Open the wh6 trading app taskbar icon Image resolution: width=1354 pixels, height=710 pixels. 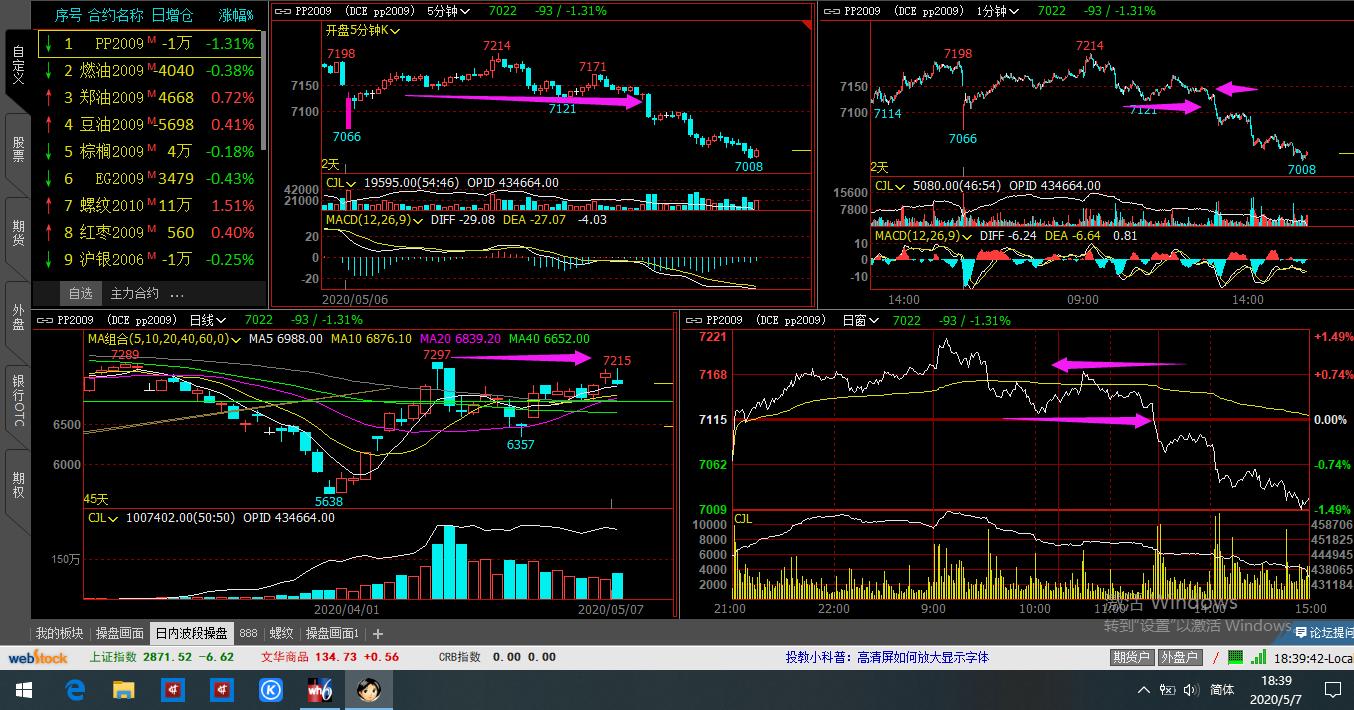(x=319, y=690)
